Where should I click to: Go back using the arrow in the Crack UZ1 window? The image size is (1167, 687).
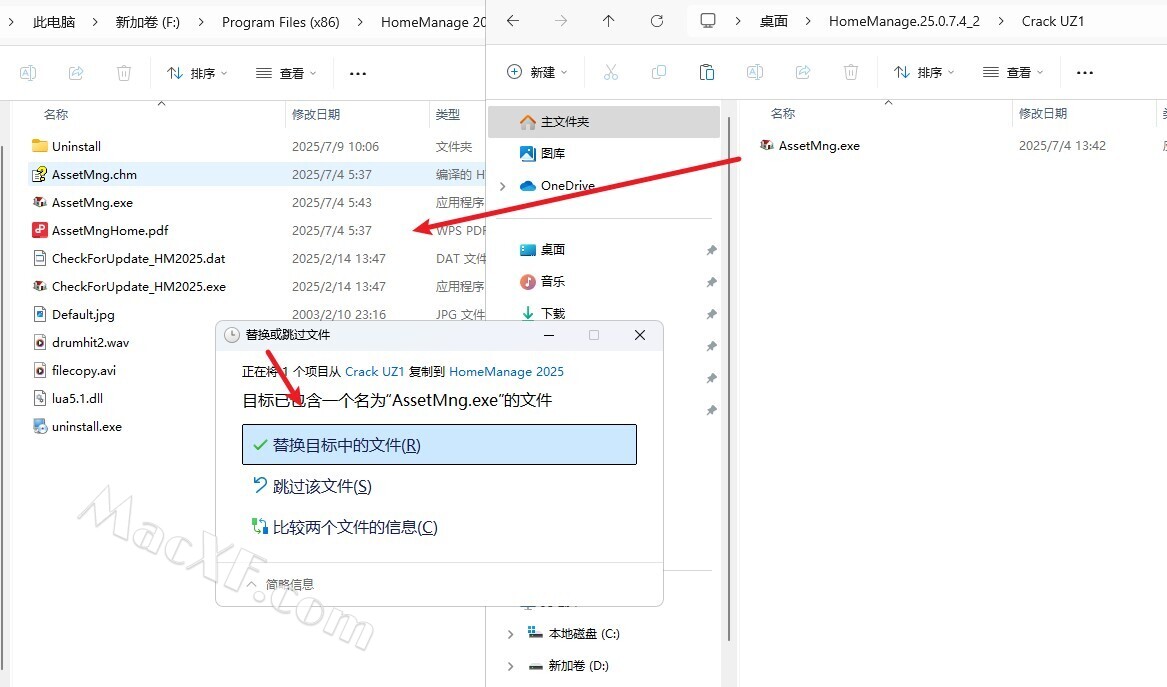(513, 21)
